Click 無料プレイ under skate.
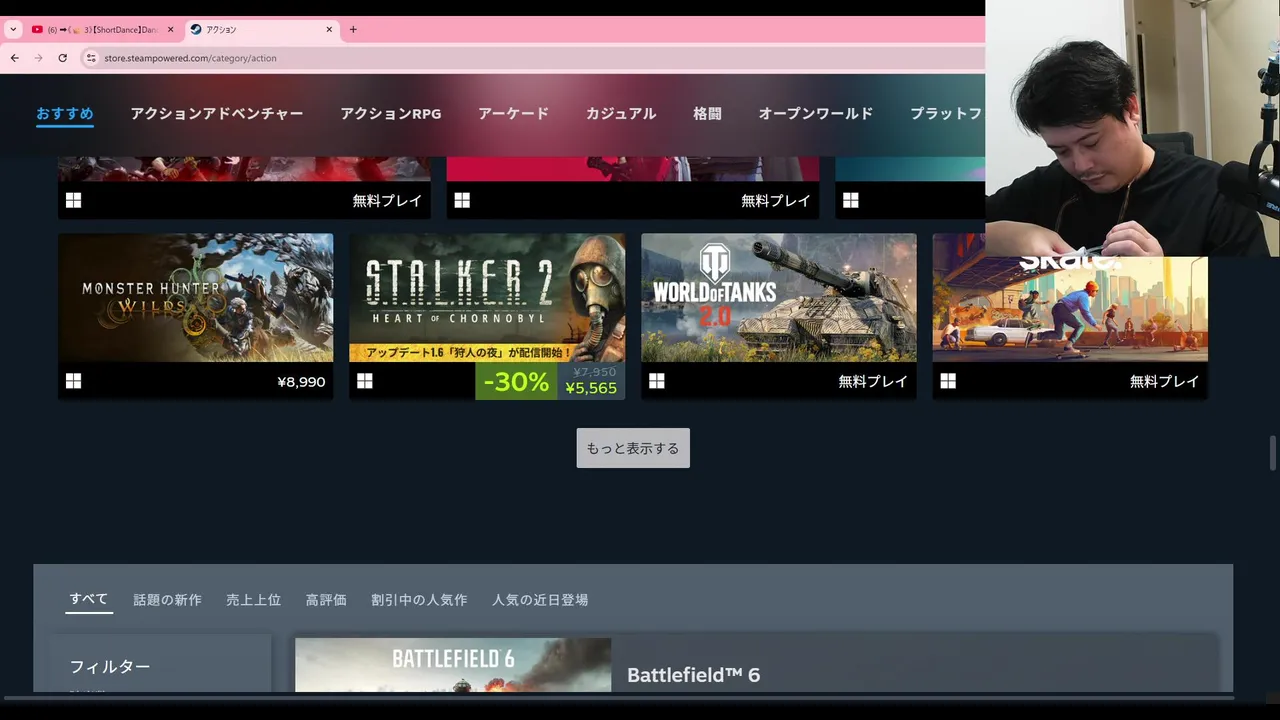1280x720 pixels. tap(1164, 382)
